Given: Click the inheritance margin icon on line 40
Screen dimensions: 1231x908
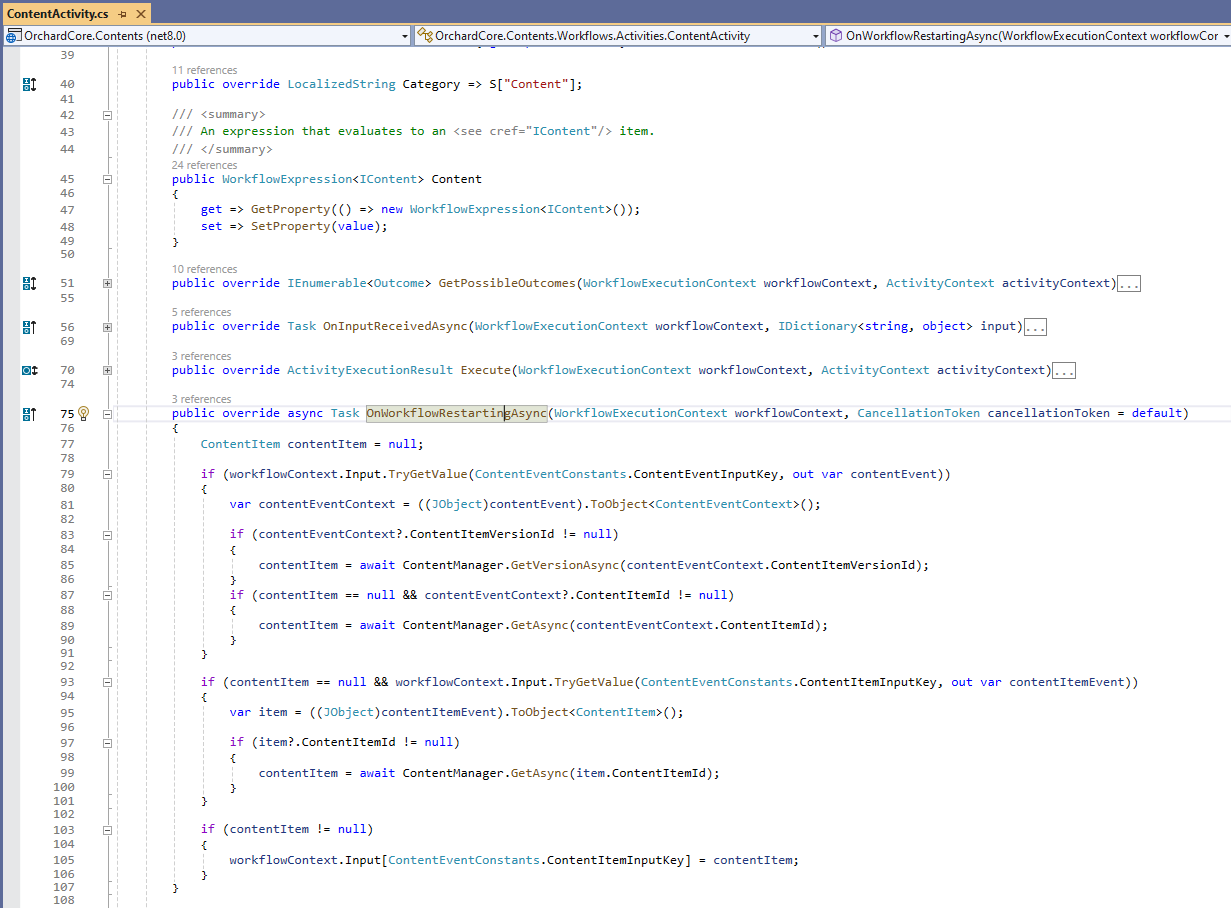Looking at the screenshot, I should point(29,85).
